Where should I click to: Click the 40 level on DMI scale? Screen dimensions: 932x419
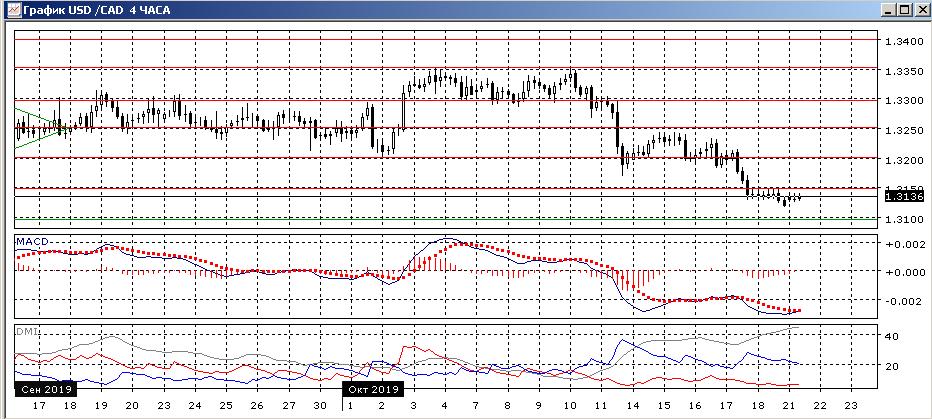896,337
